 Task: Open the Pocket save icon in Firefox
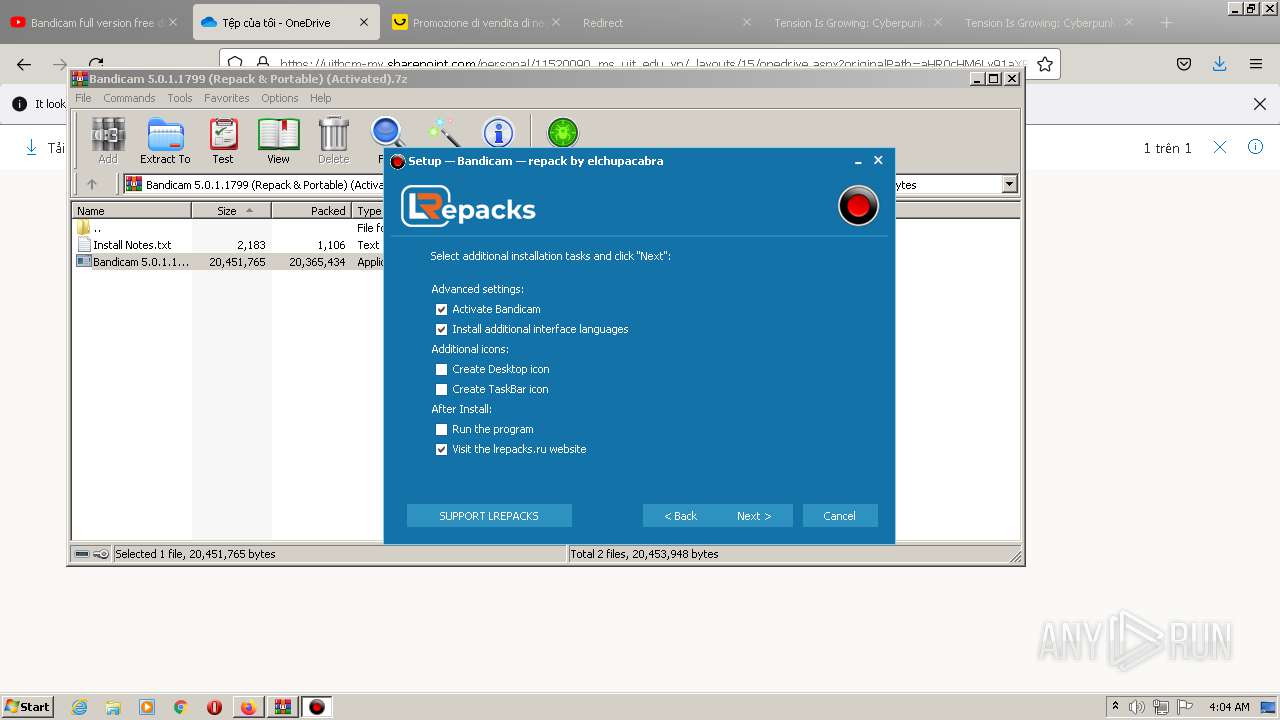pos(1184,64)
